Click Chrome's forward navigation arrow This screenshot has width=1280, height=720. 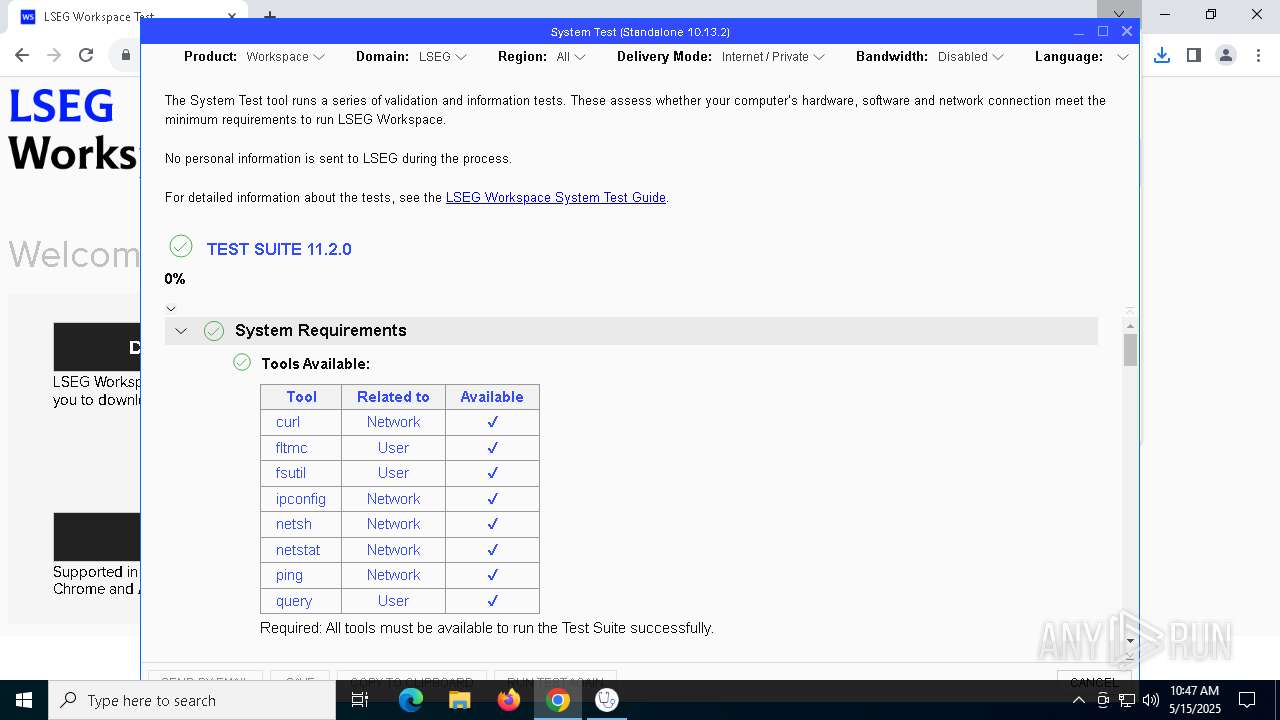(x=54, y=56)
